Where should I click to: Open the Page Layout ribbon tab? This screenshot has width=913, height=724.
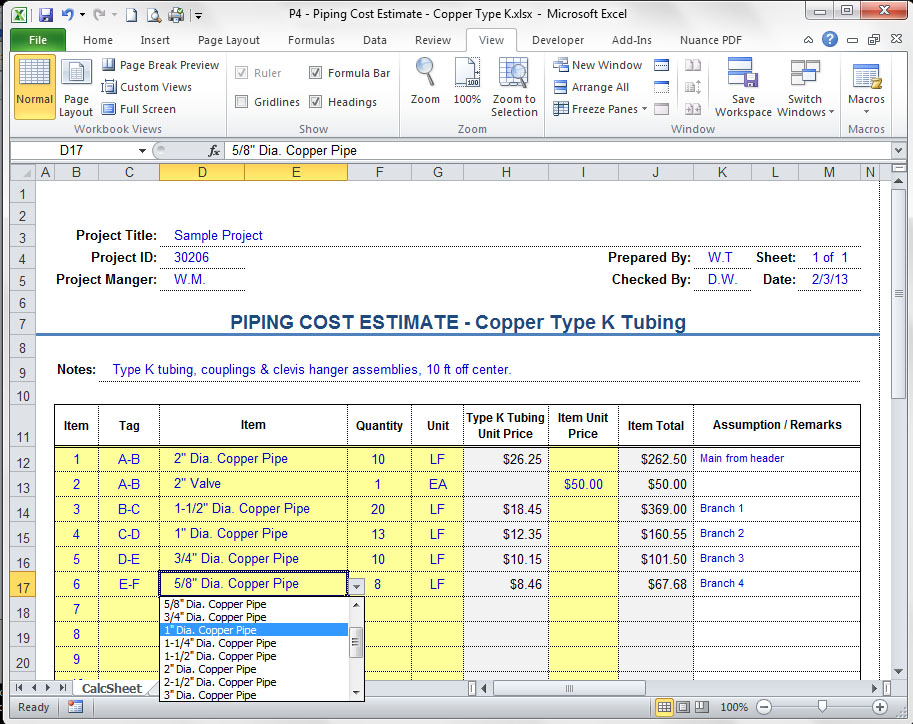tap(228, 40)
